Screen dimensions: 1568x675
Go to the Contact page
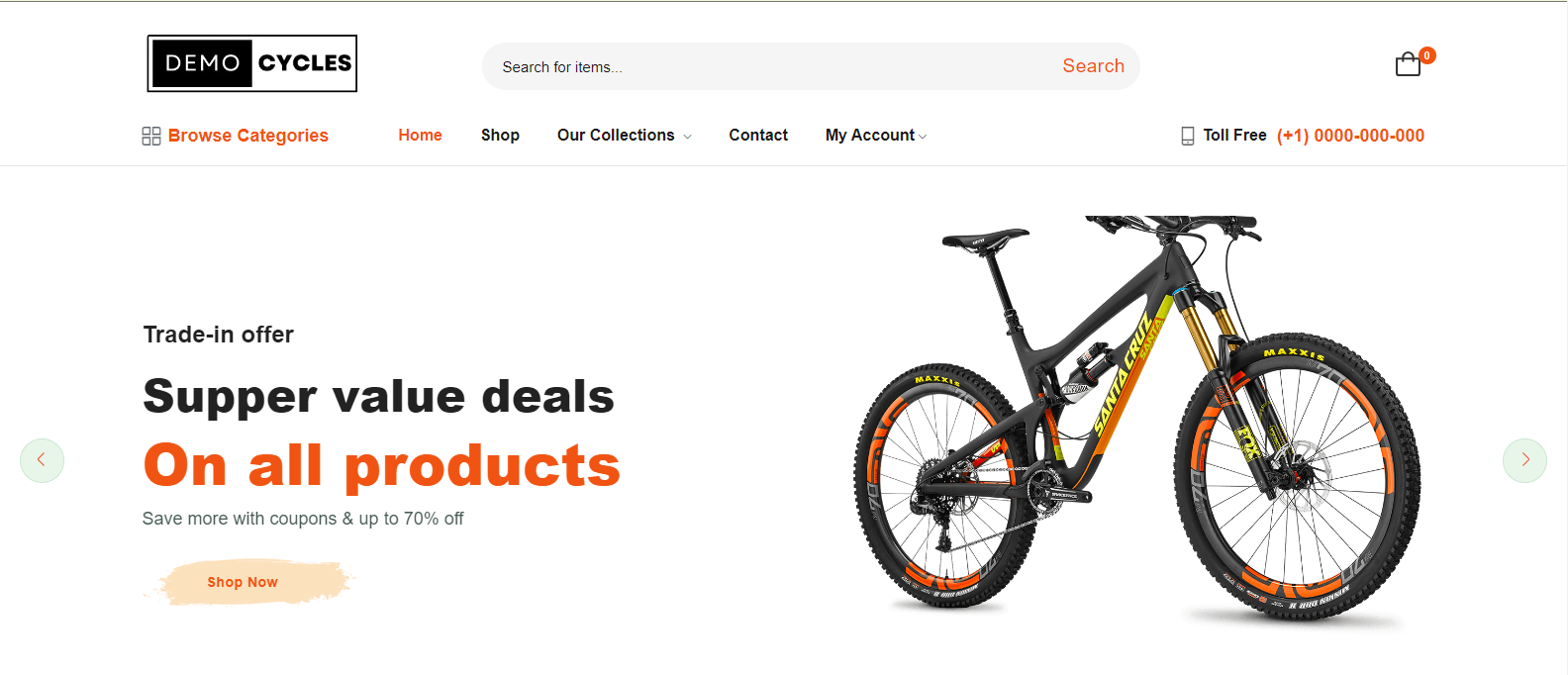click(x=758, y=136)
